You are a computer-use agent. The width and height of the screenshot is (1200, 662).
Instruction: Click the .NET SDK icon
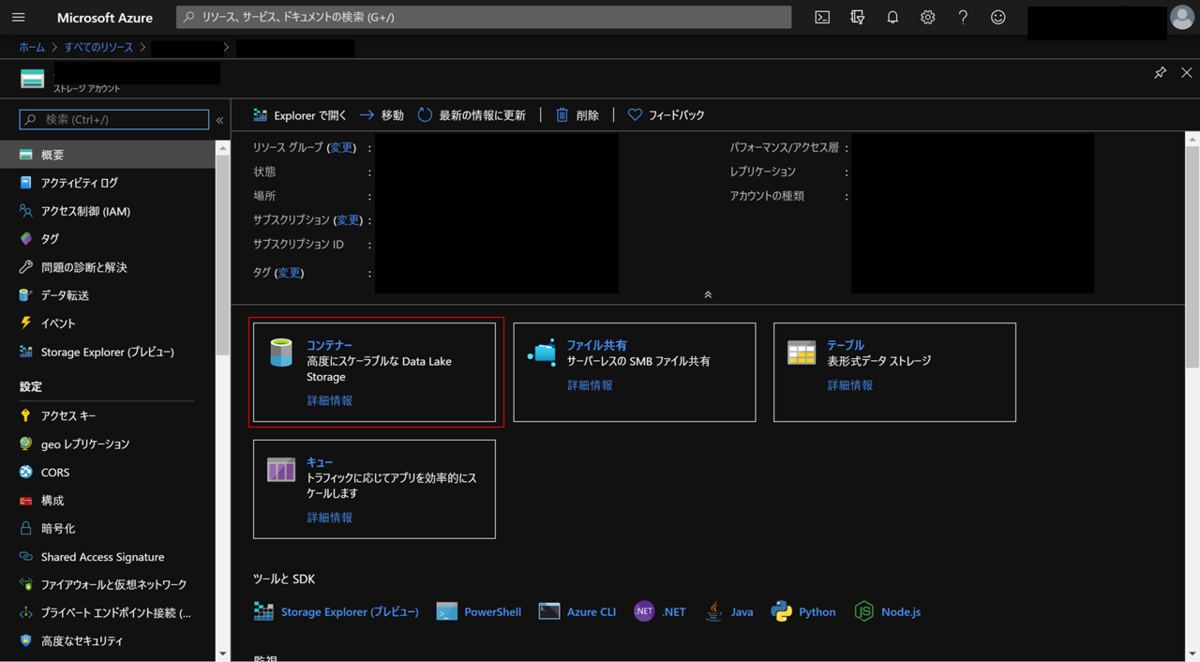coord(644,611)
